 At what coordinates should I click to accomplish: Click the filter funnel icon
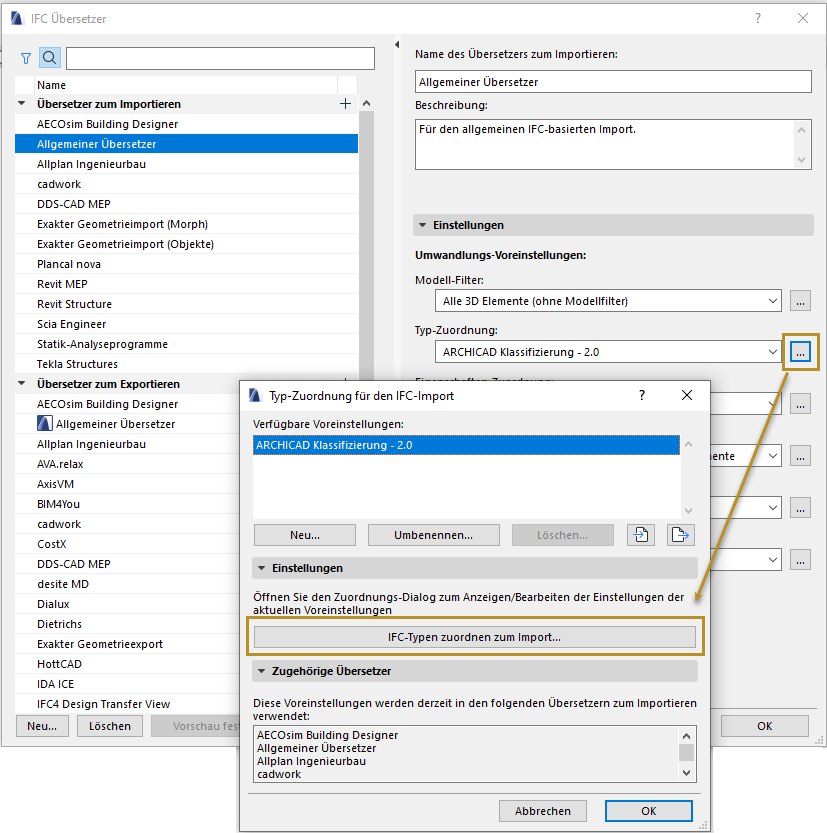[x=25, y=58]
